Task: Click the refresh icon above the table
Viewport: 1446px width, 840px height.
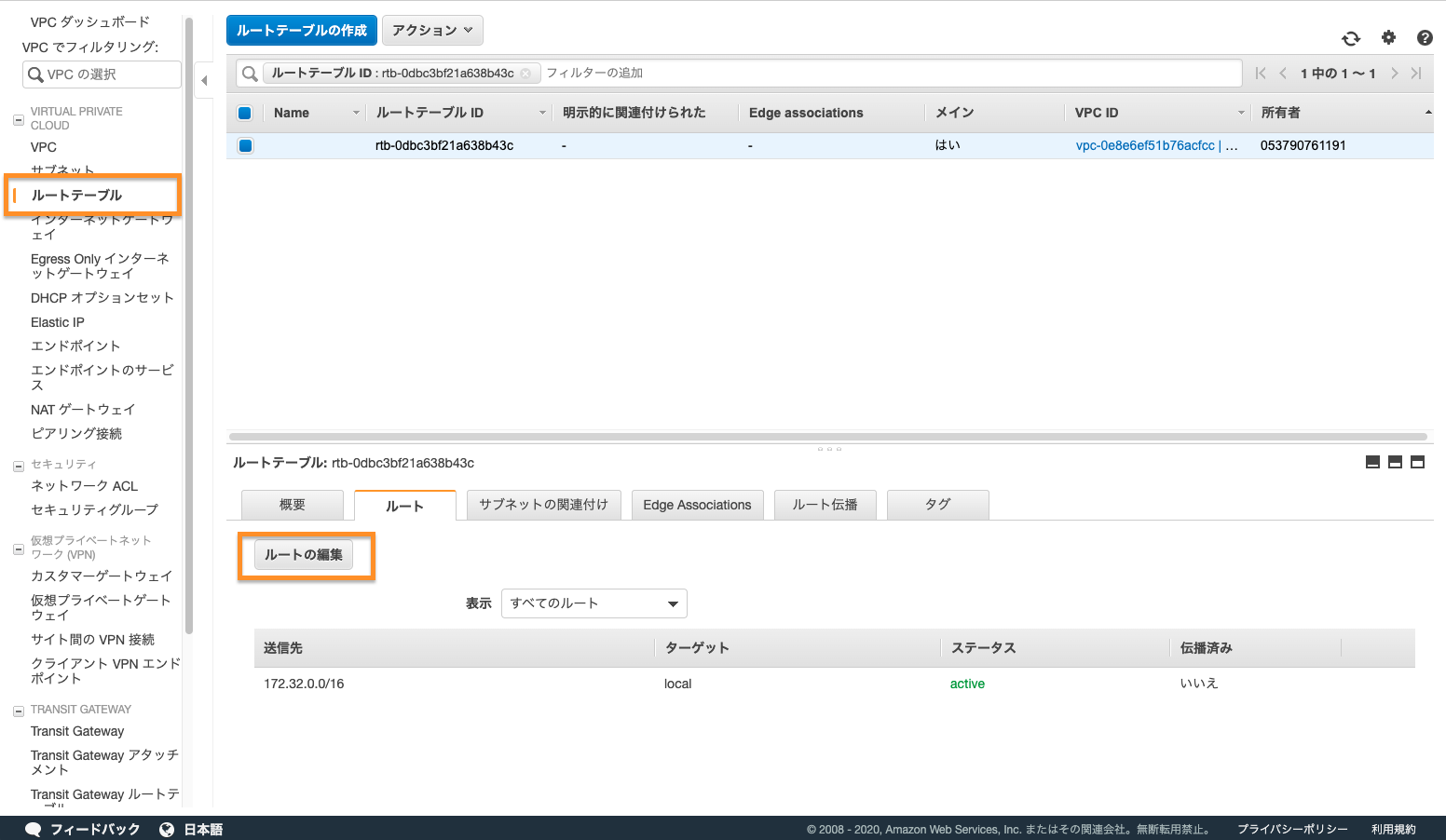Action: tap(1350, 38)
